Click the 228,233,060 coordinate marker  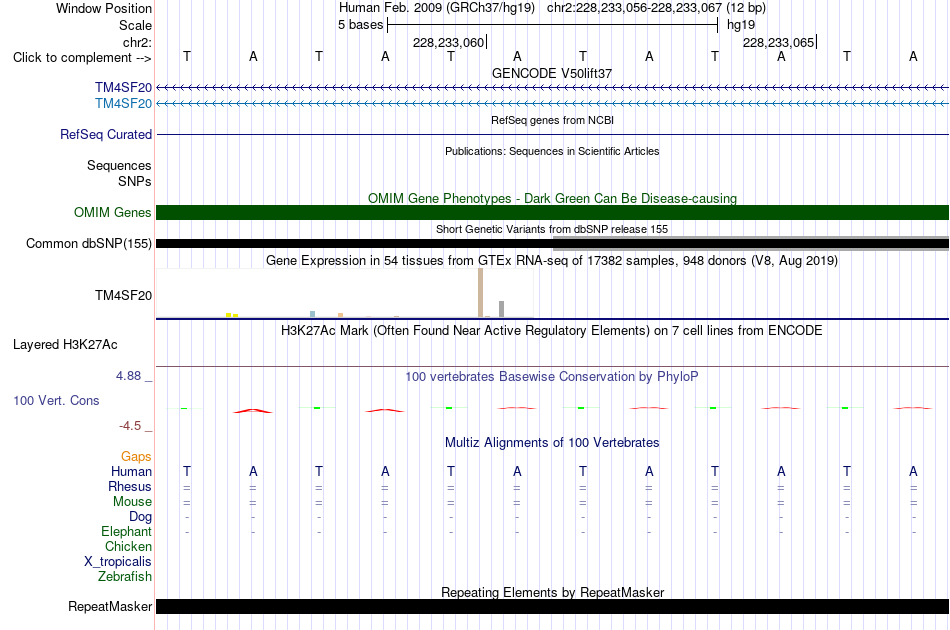click(448, 42)
